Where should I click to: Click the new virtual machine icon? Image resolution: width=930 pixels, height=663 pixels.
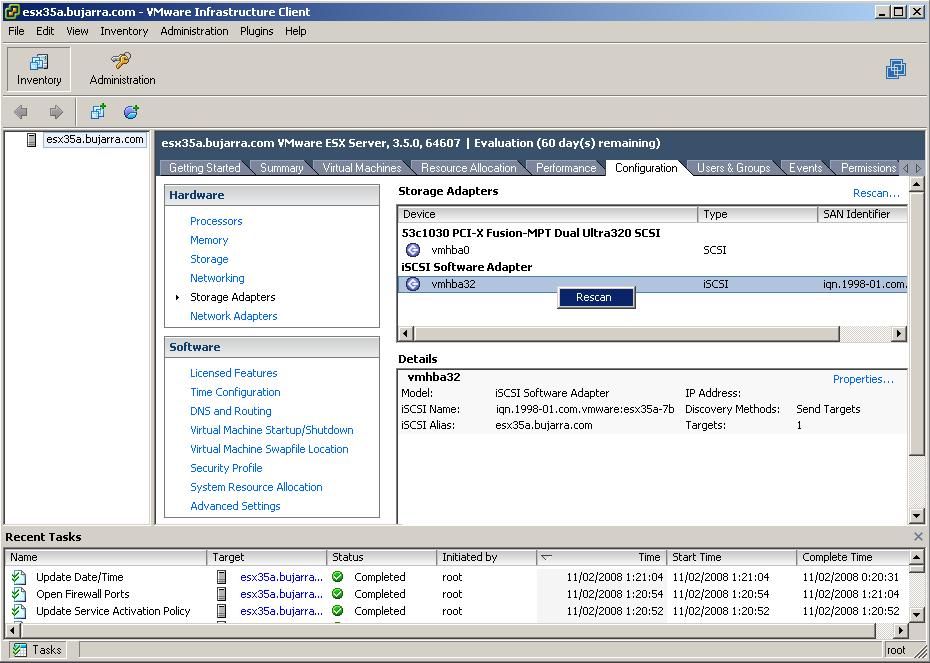[98, 111]
